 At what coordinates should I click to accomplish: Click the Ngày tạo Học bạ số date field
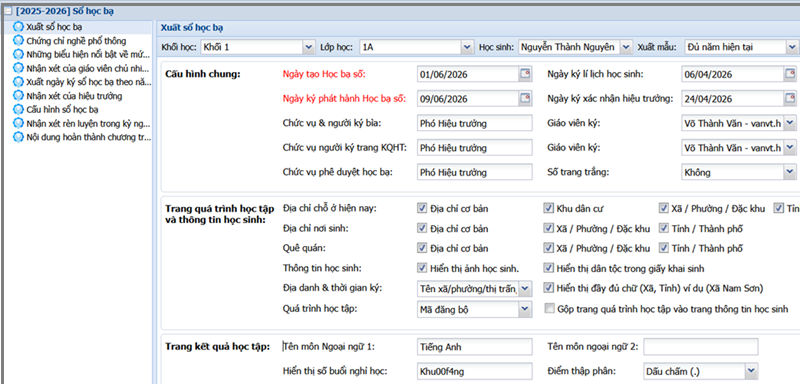(468, 74)
